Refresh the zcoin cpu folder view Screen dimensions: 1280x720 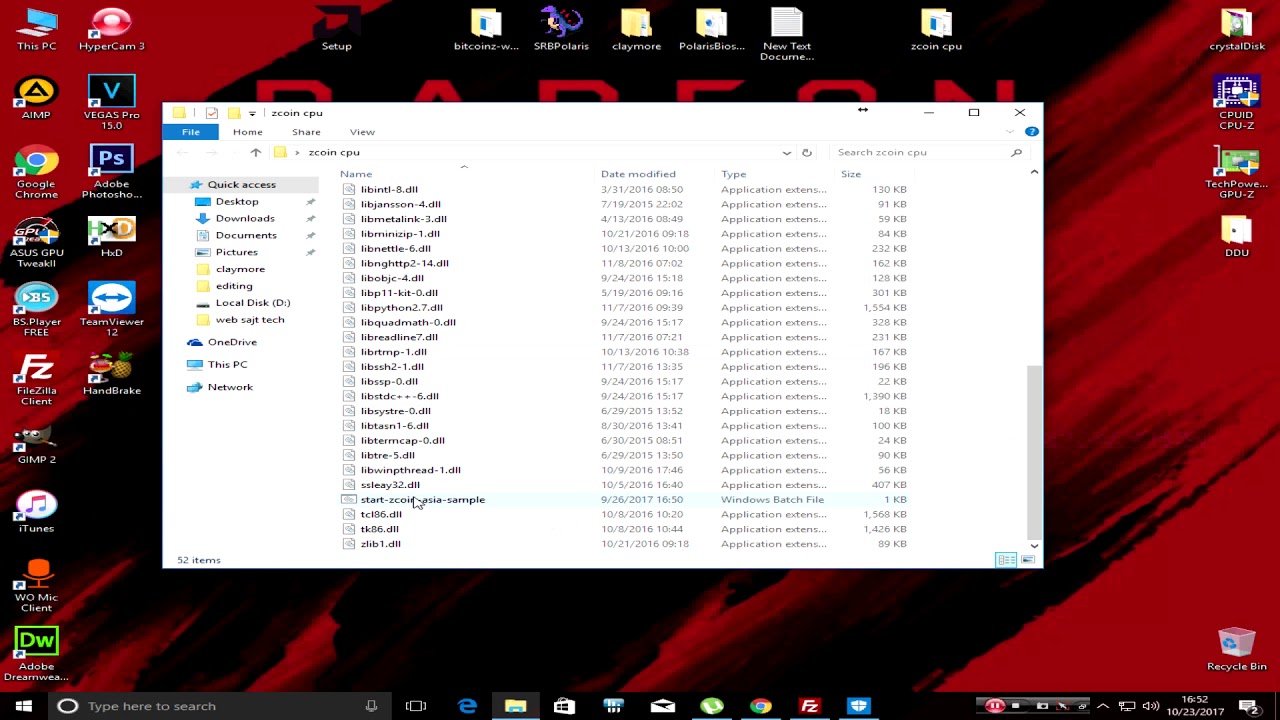(x=806, y=152)
